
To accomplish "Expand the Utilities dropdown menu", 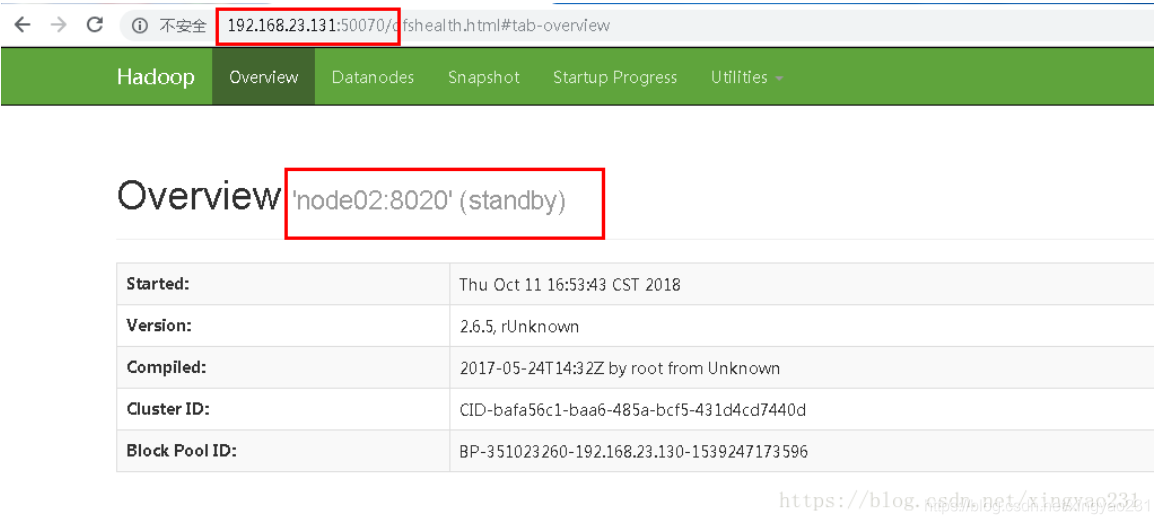I will point(747,77).
